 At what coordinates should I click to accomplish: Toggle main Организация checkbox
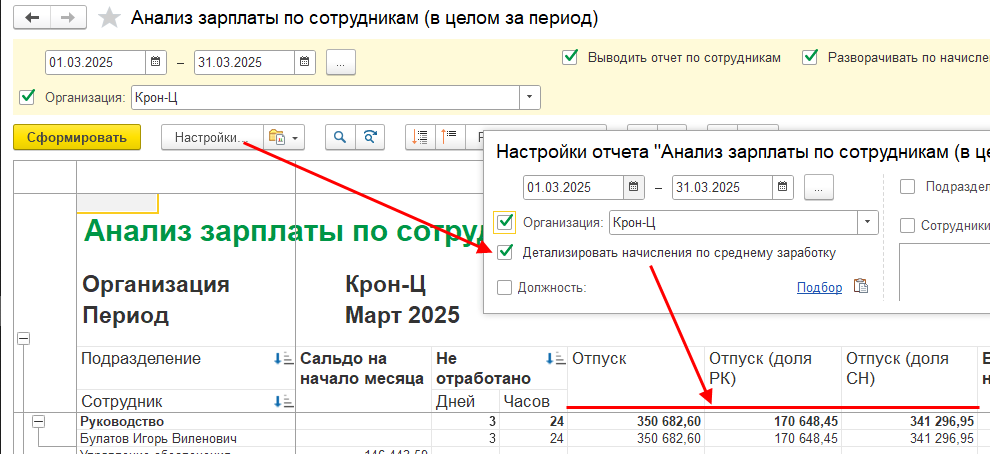[27, 98]
